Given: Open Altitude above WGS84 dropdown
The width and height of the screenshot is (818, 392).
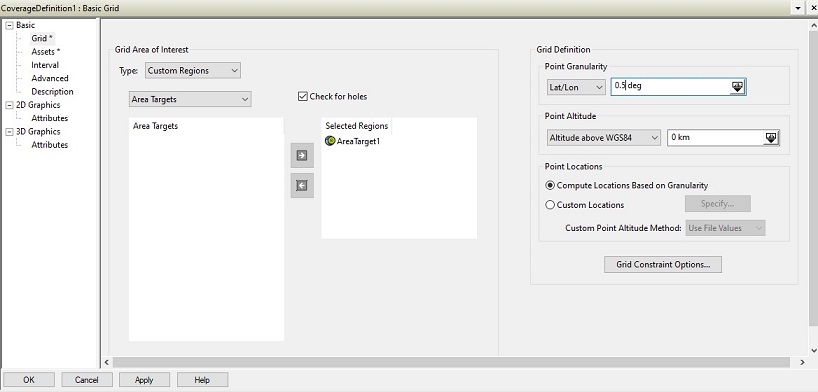Looking at the screenshot, I should pos(604,138).
